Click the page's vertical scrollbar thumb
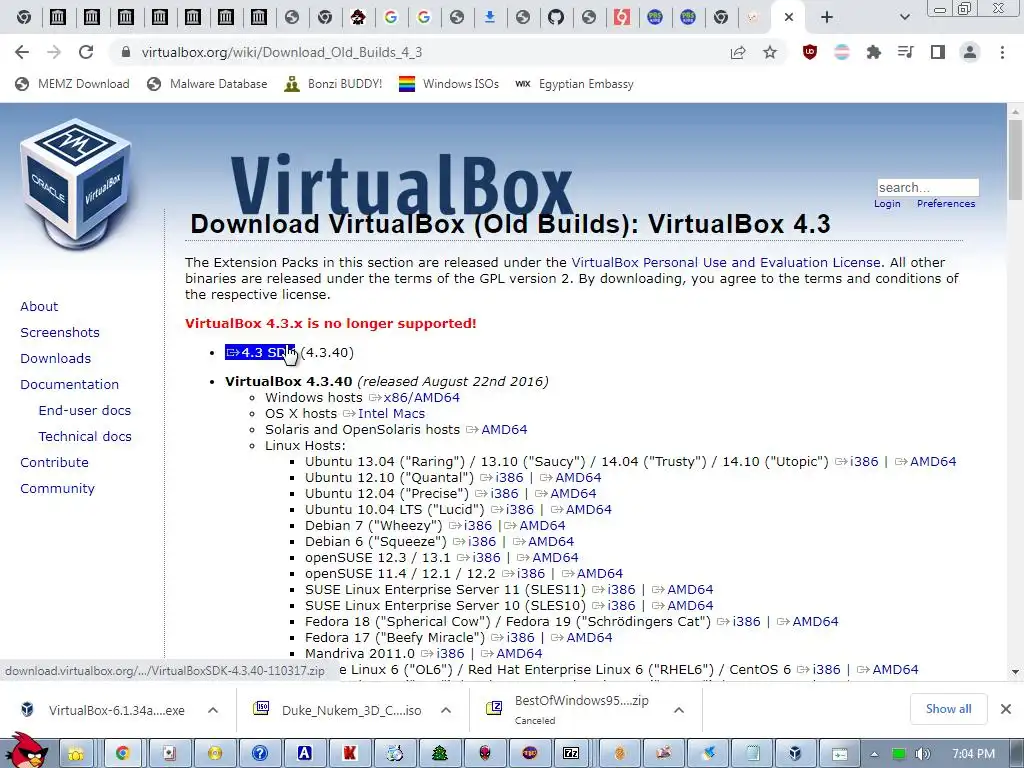The image size is (1024, 768). coord(1015,160)
